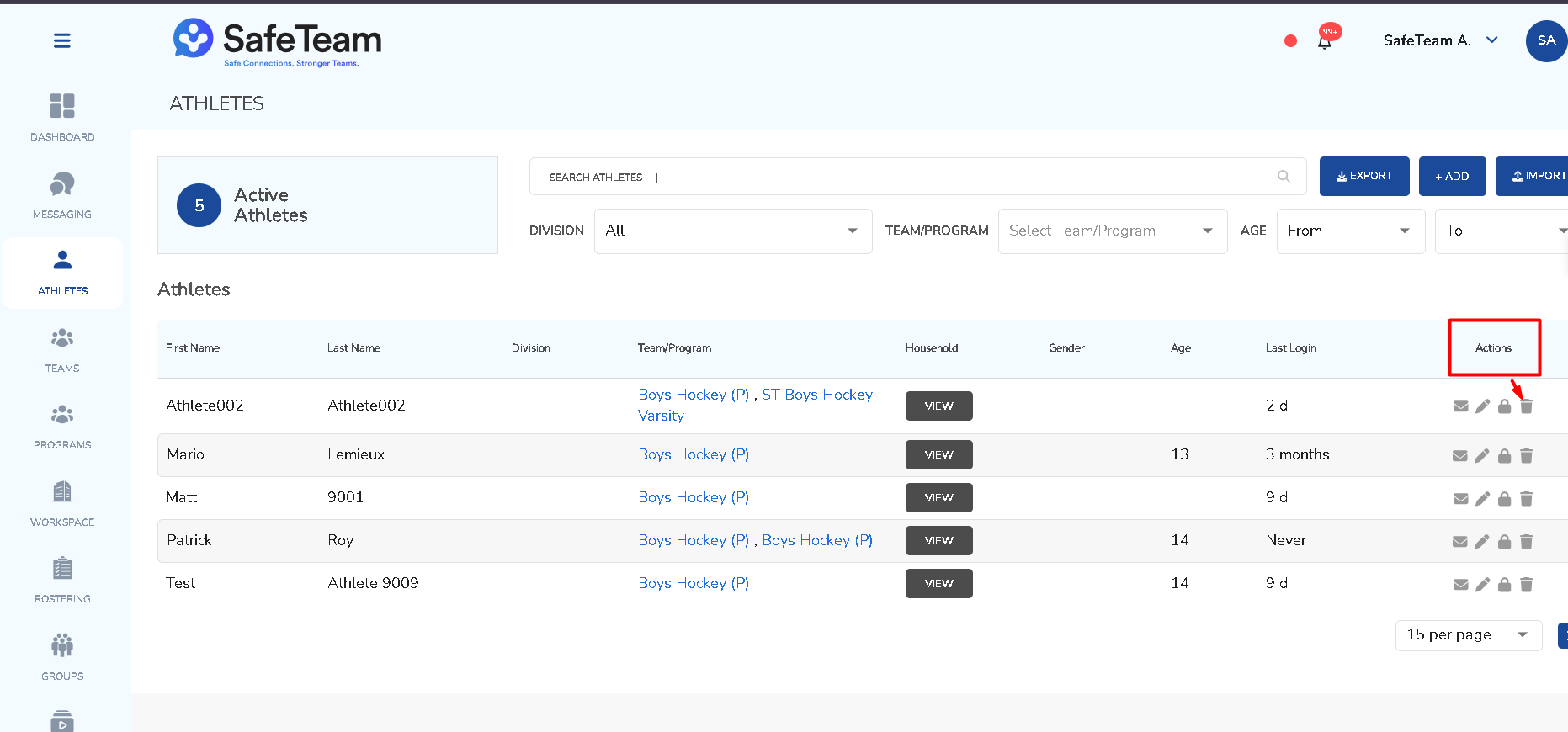
Task: Expand SafeTeam A. account menu
Action: point(1440,40)
